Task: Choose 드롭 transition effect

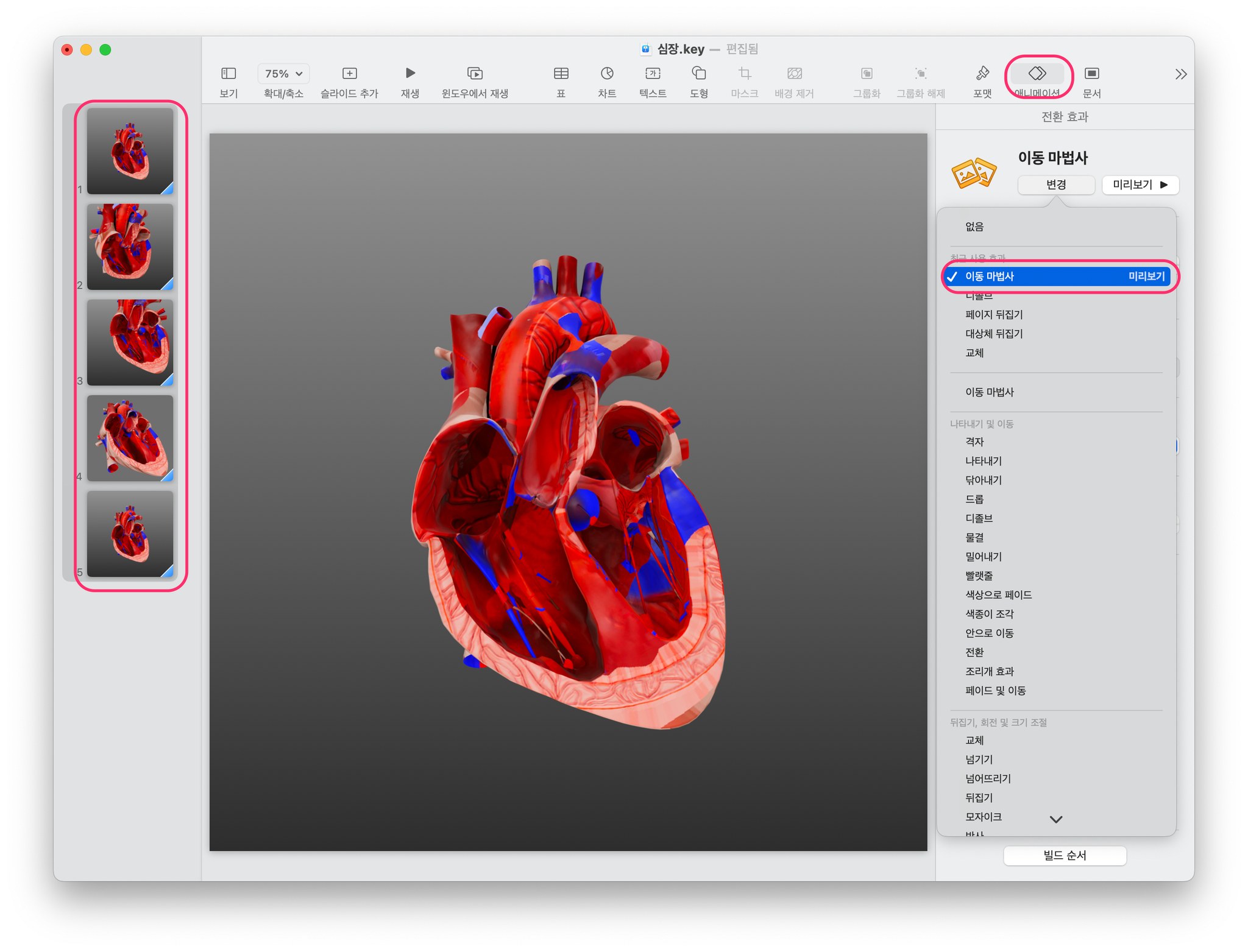Action: 974,499
